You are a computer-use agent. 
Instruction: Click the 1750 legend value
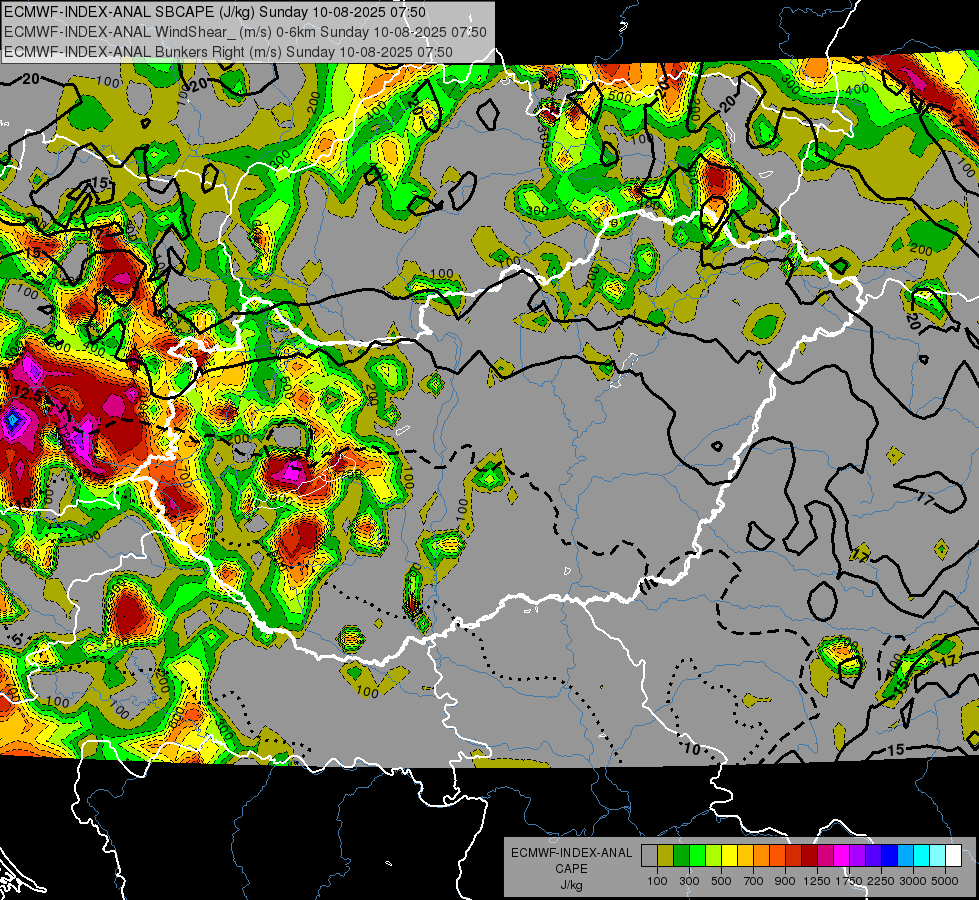(849, 881)
